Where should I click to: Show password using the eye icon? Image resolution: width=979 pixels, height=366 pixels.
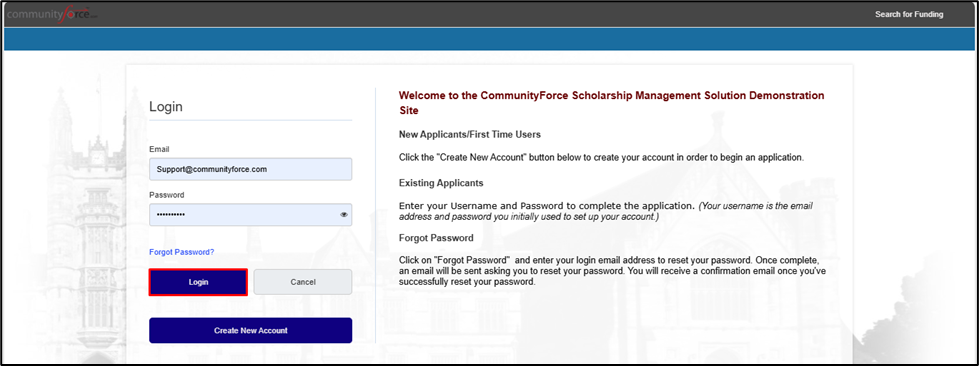click(344, 215)
